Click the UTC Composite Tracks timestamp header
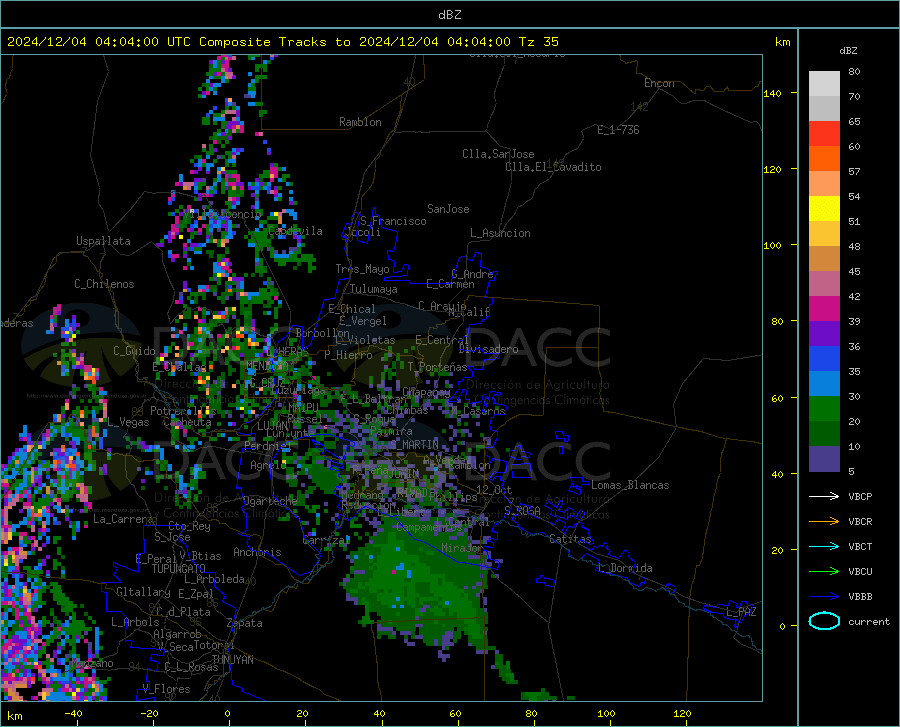The height and width of the screenshot is (727, 900). tap(282, 42)
